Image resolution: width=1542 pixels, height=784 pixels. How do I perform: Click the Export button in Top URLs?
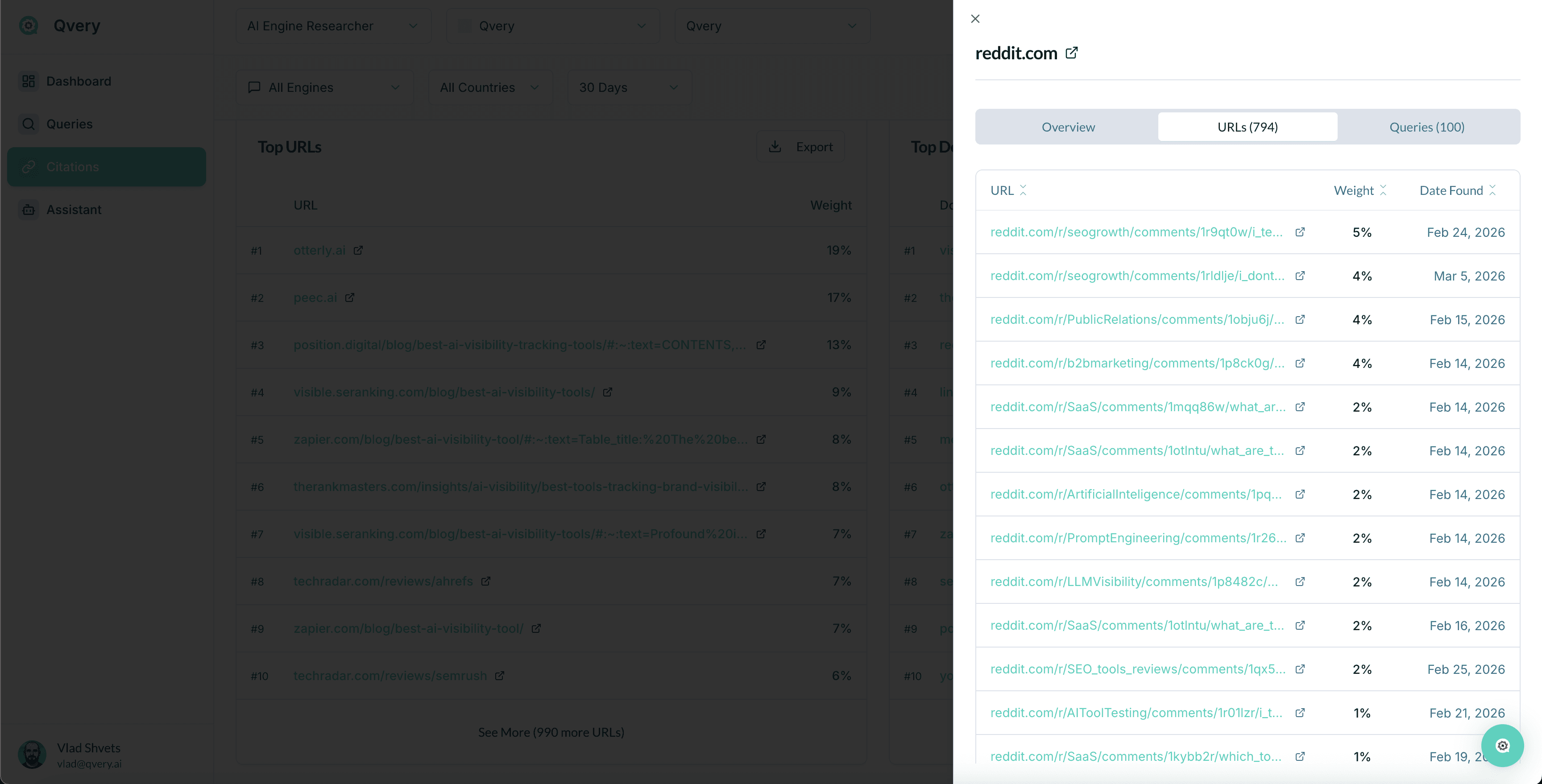pos(800,147)
